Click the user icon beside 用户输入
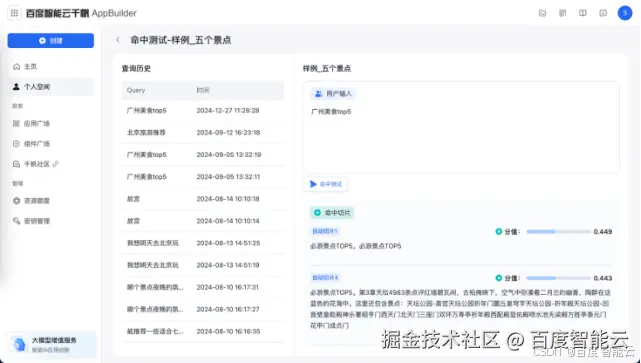Image resolution: width=641 pixels, height=363 pixels. click(x=318, y=94)
